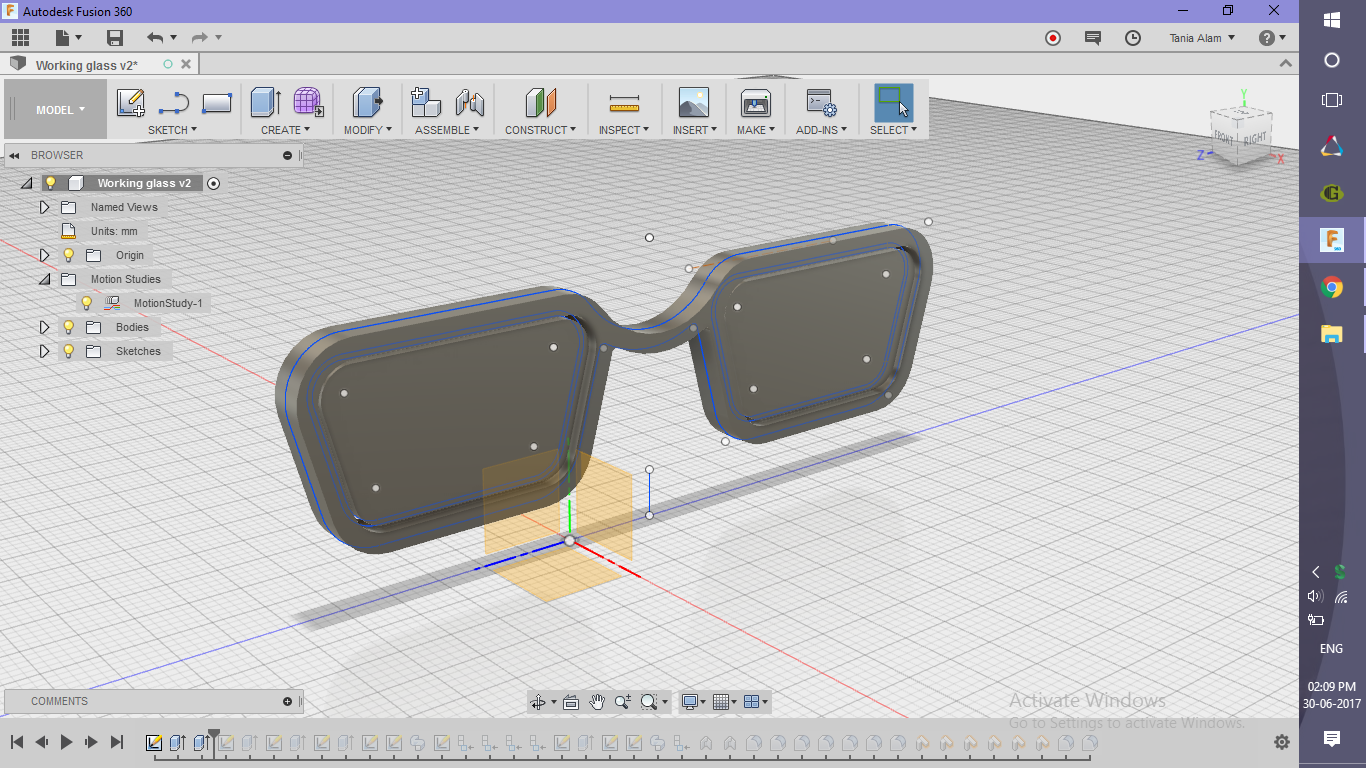Open the ASSEMBLE menu
The width and height of the screenshot is (1366, 768).
447,130
